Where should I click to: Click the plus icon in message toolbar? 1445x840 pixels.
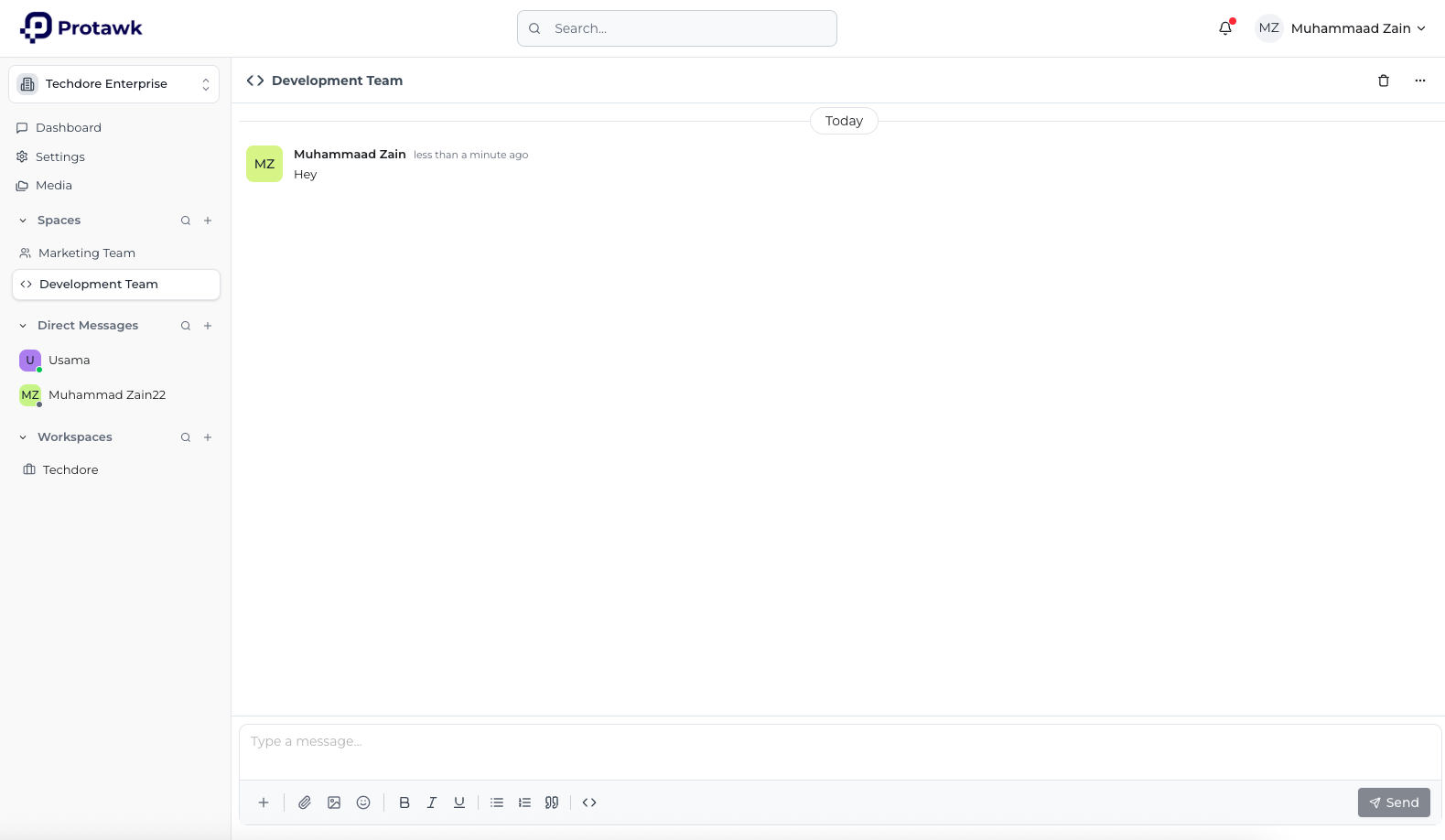(264, 802)
